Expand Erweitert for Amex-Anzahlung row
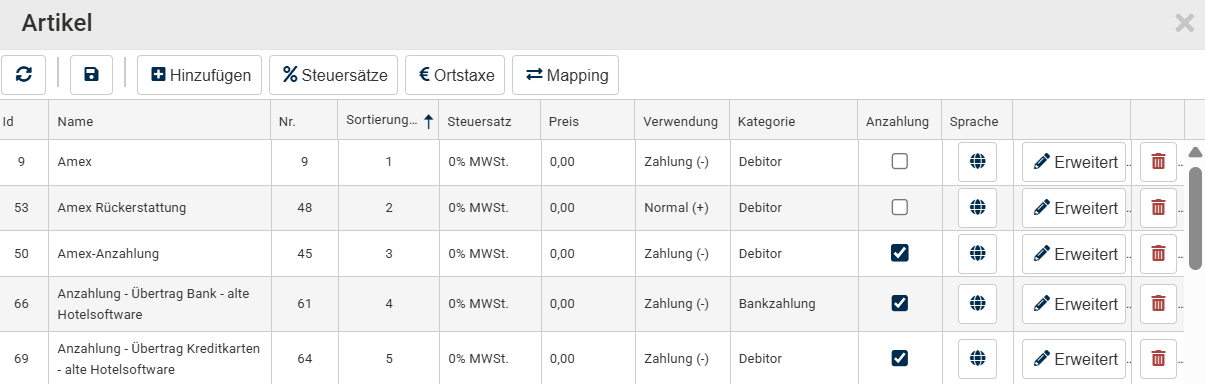This screenshot has height=384, width=1205. tap(1074, 254)
